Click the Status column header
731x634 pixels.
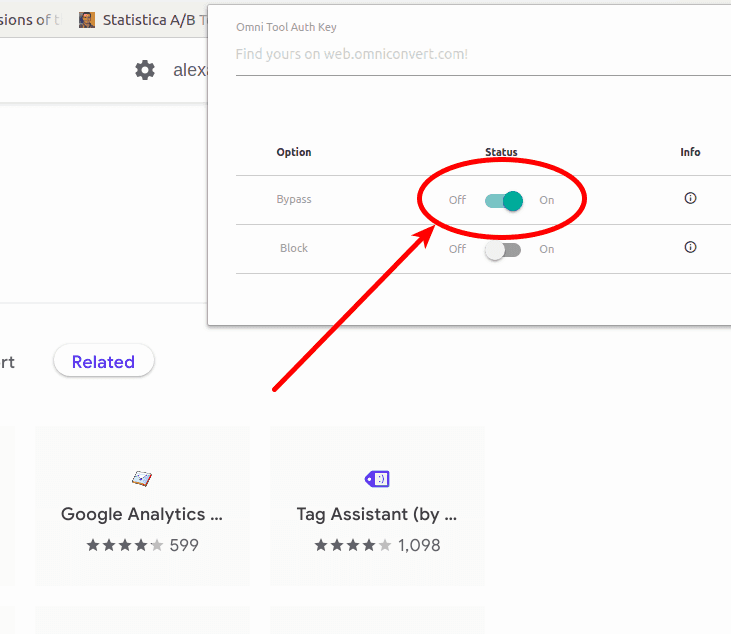[501, 152]
